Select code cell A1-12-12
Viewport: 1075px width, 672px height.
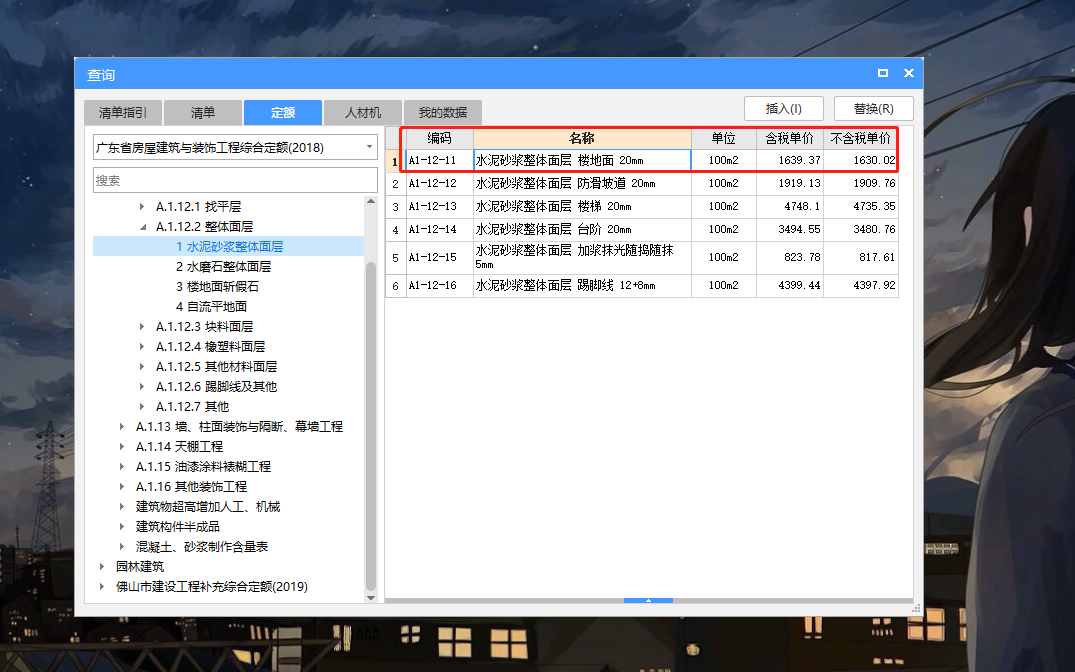click(x=439, y=184)
